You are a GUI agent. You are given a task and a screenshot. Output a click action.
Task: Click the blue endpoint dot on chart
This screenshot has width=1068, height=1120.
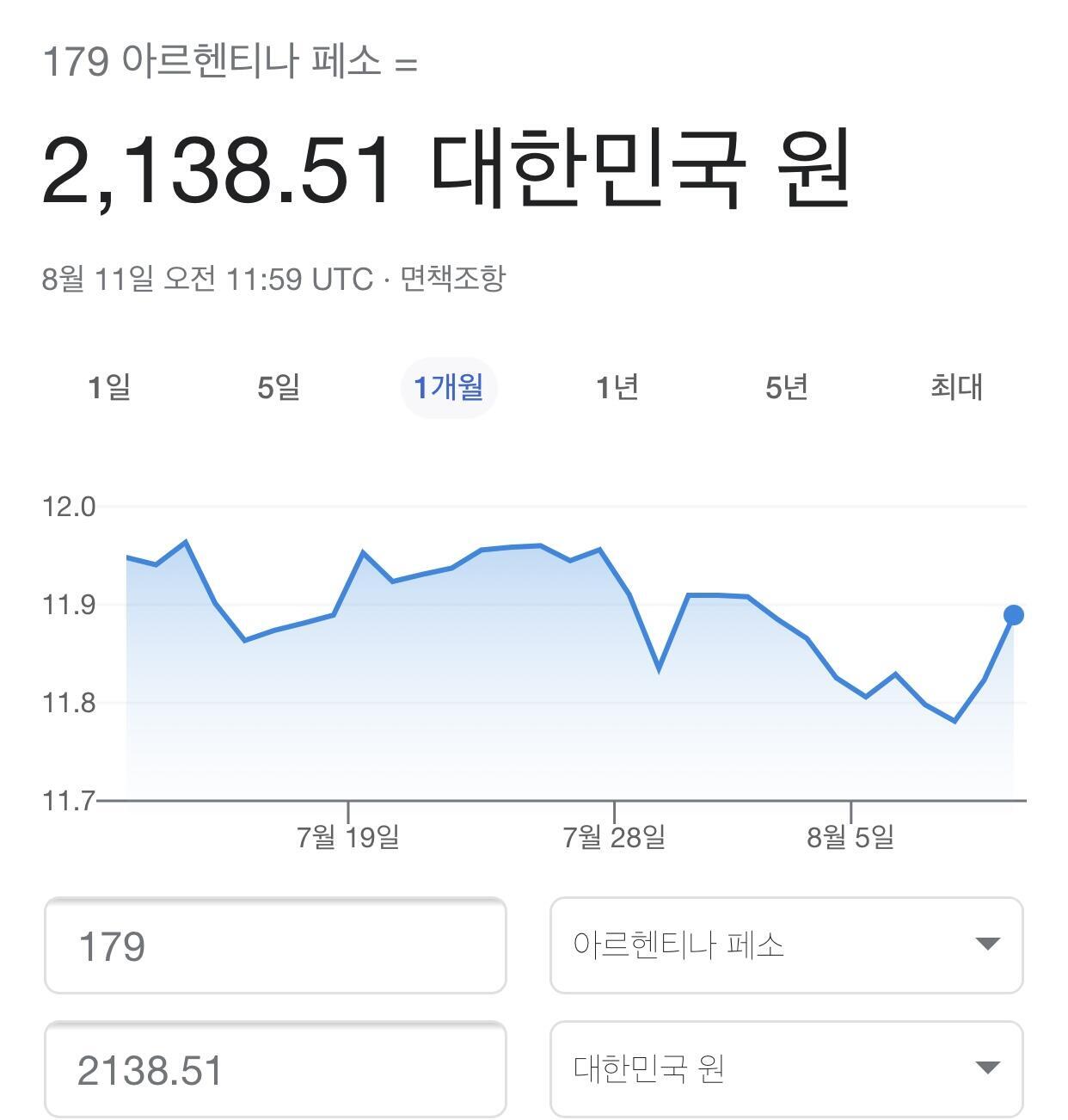point(1014,615)
